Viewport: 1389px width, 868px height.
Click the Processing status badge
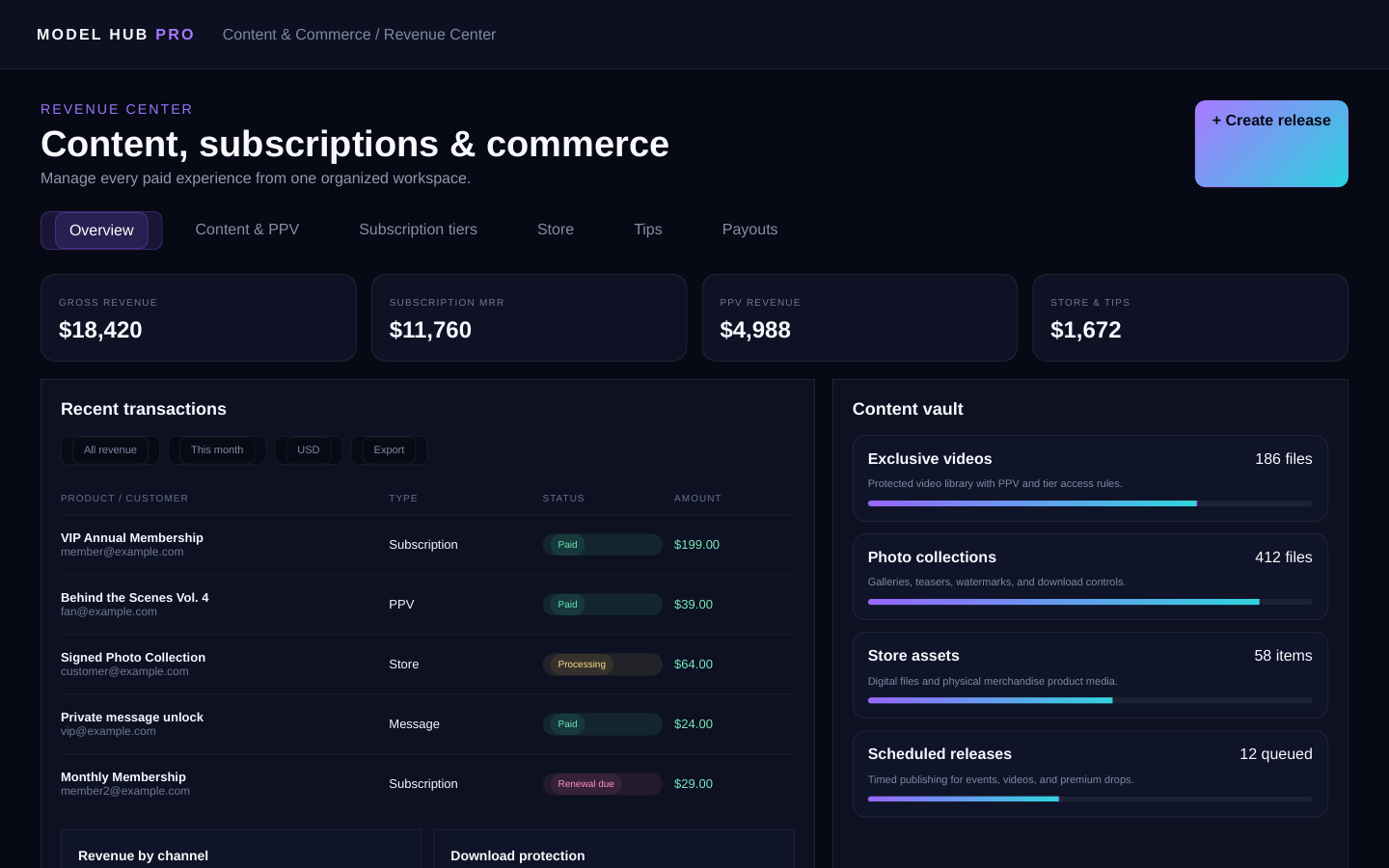point(602,665)
